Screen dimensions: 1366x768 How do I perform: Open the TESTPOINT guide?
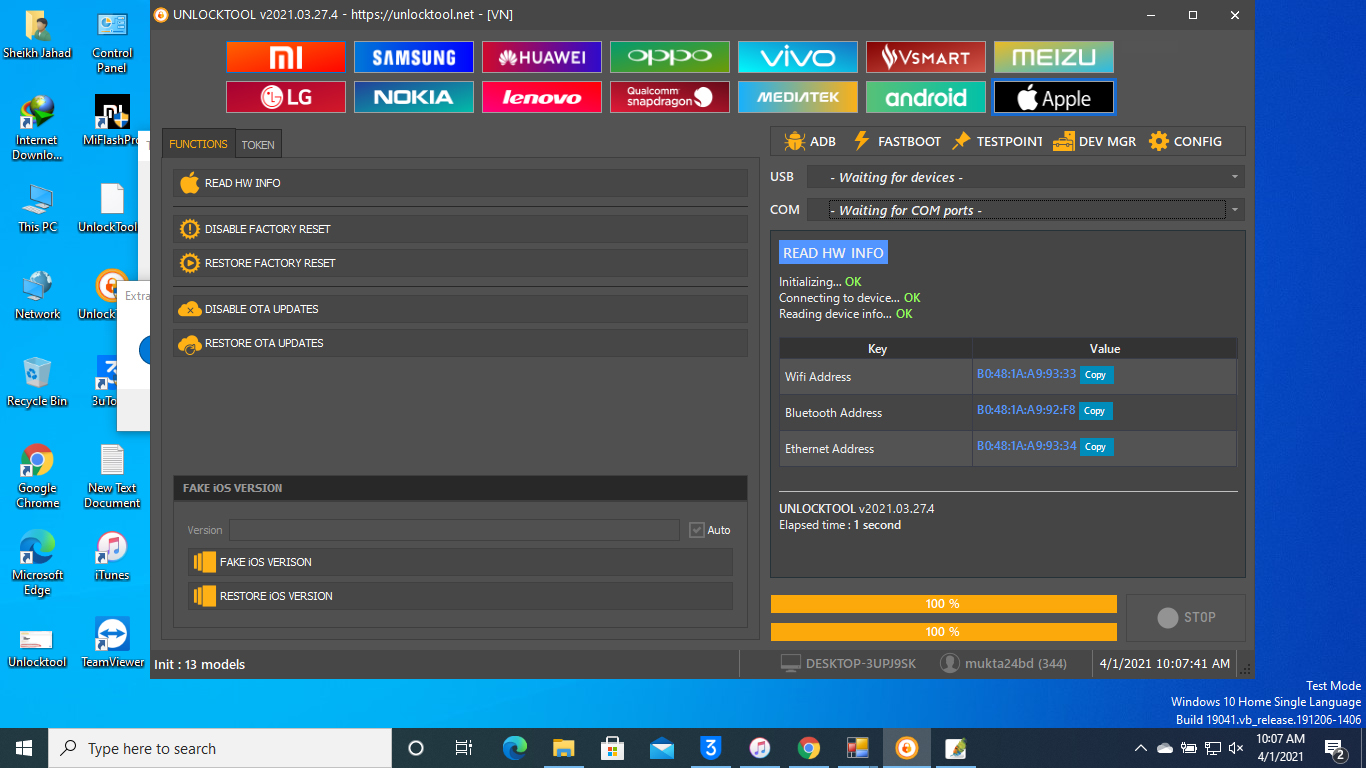click(997, 141)
